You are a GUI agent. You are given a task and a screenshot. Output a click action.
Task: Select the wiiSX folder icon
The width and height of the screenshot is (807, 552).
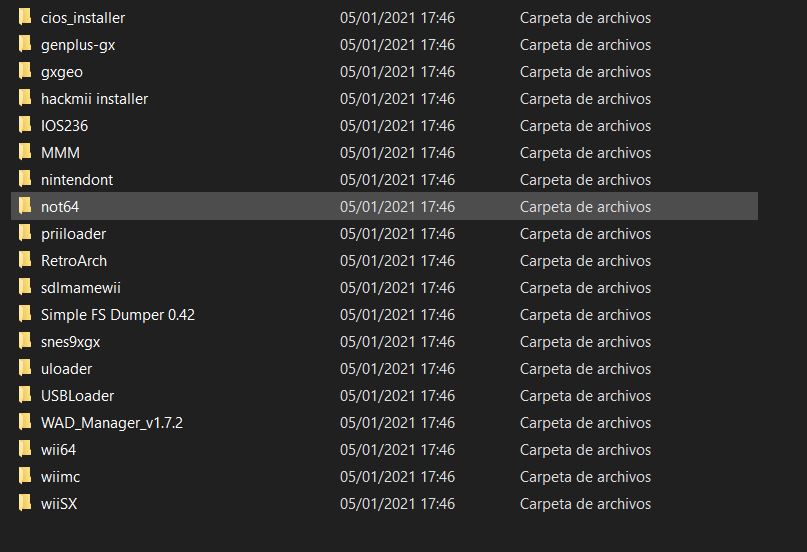pyautogui.click(x=25, y=504)
